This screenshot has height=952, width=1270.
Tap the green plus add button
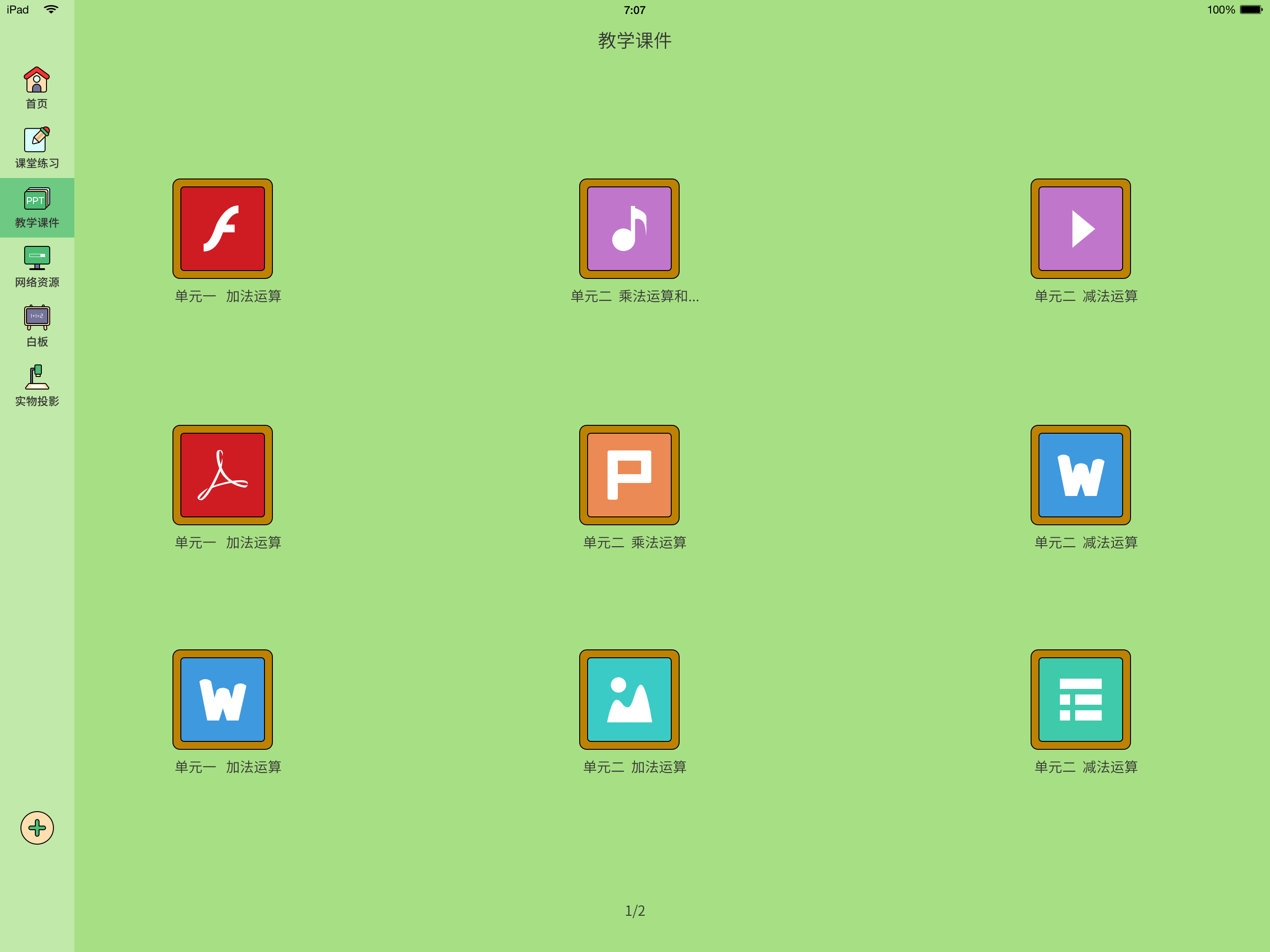point(37,828)
